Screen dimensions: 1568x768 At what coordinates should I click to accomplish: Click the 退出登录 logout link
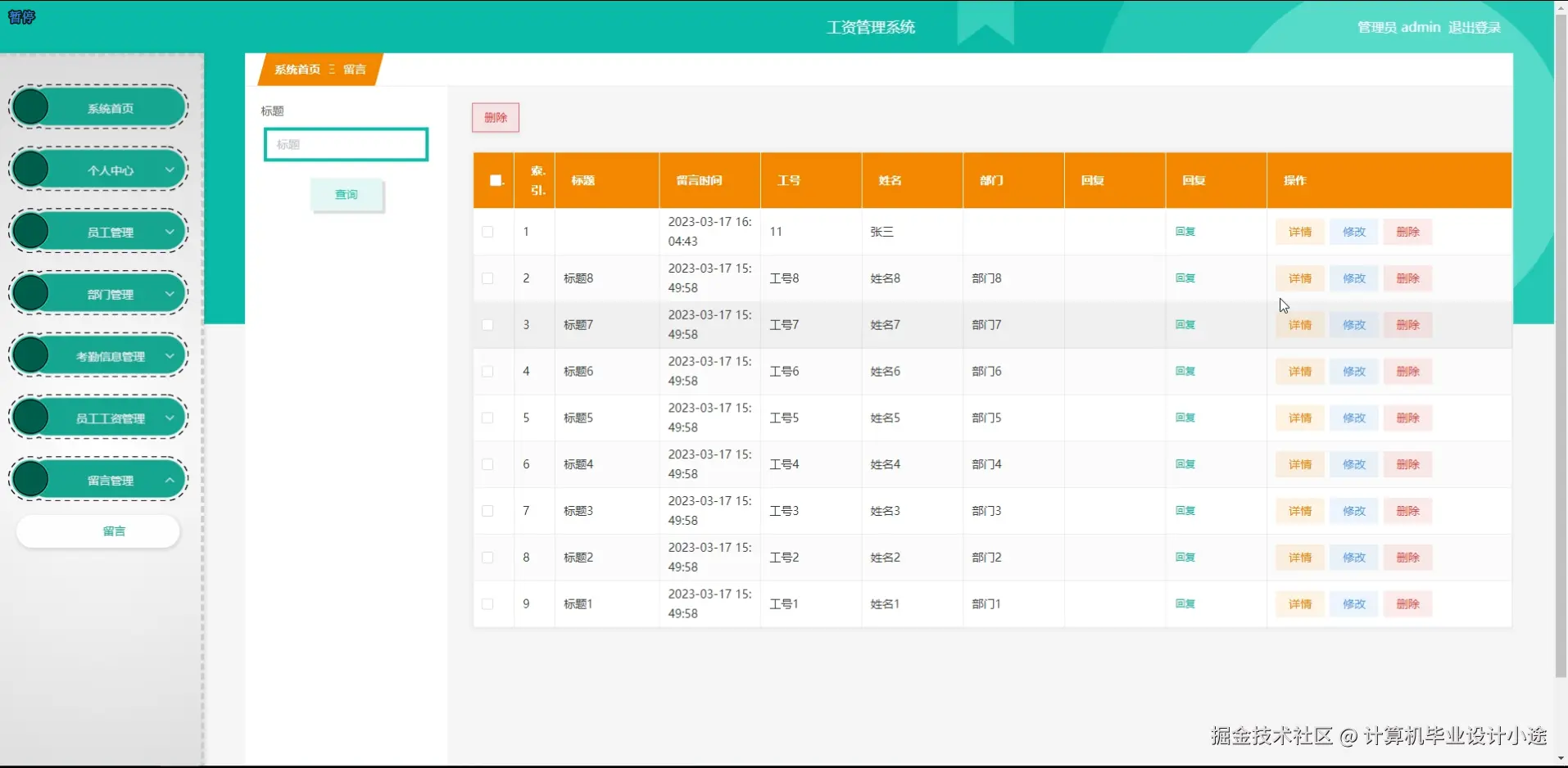pos(1475,27)
